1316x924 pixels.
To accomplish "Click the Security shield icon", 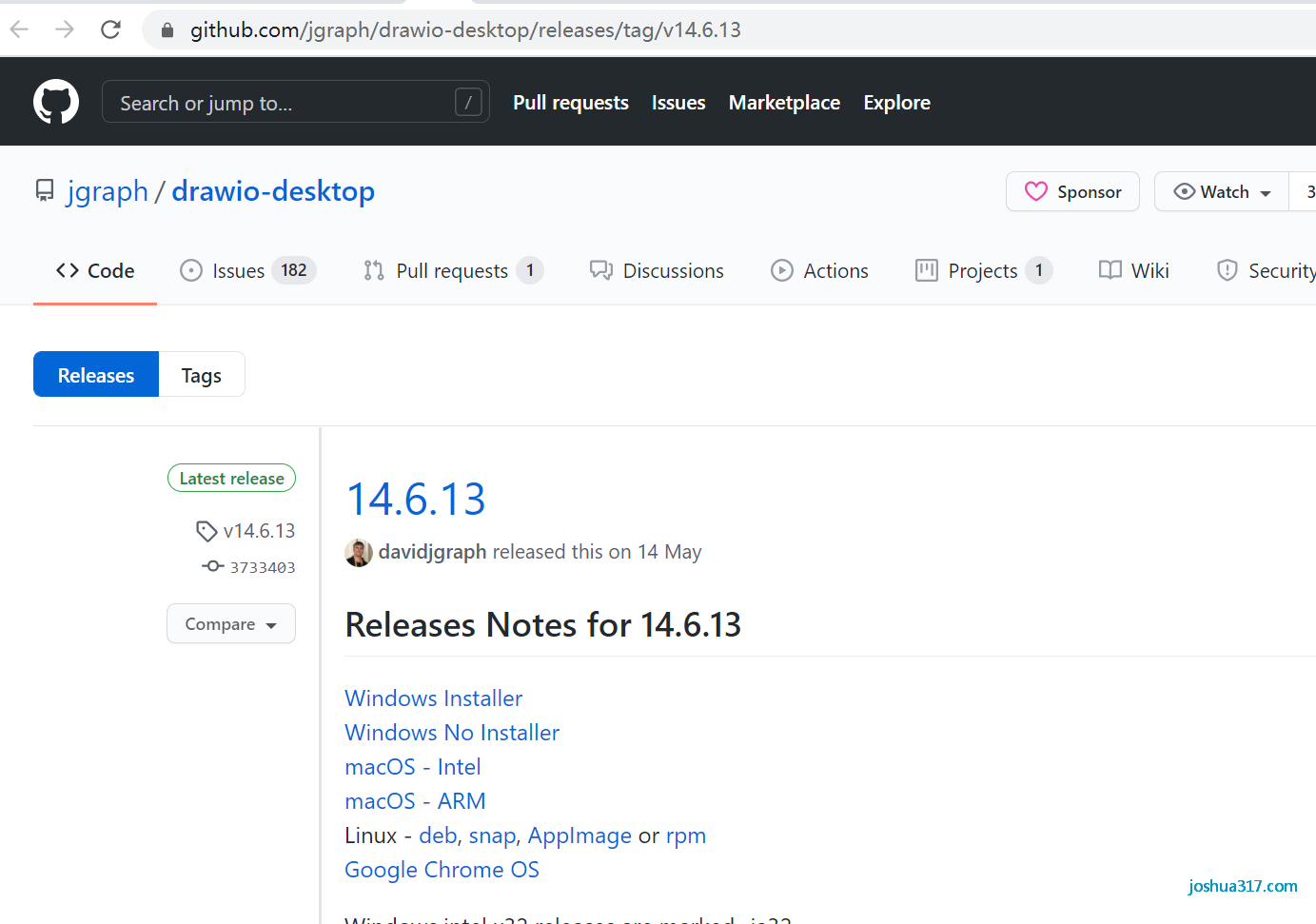I will pos(1228,270).
